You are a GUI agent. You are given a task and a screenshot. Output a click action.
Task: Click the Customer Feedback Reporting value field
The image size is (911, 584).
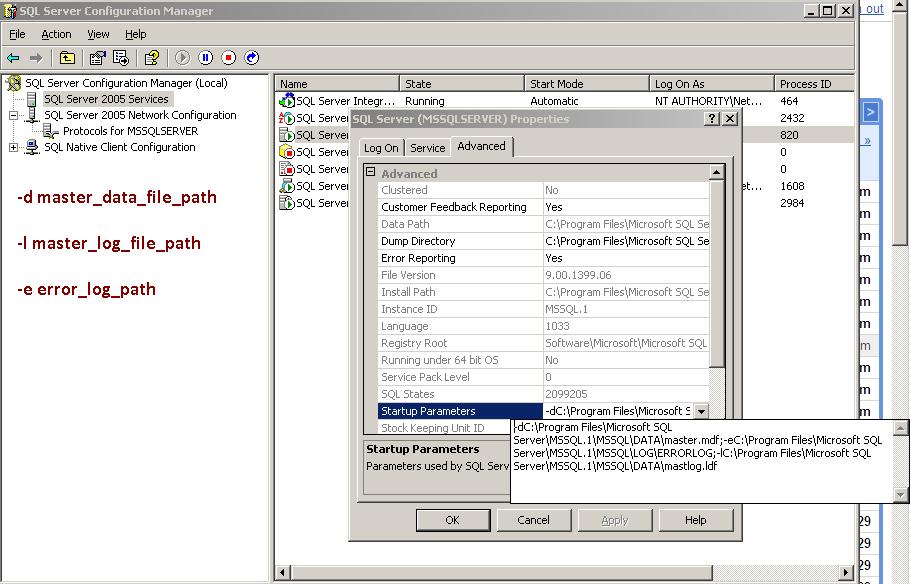(625, 207)
